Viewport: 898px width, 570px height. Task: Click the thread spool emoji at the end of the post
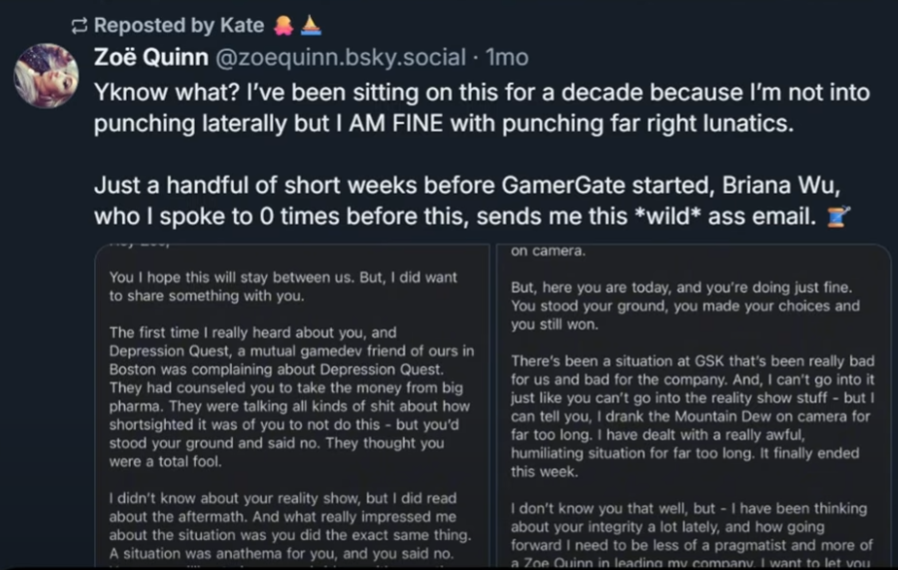[838, 217]
